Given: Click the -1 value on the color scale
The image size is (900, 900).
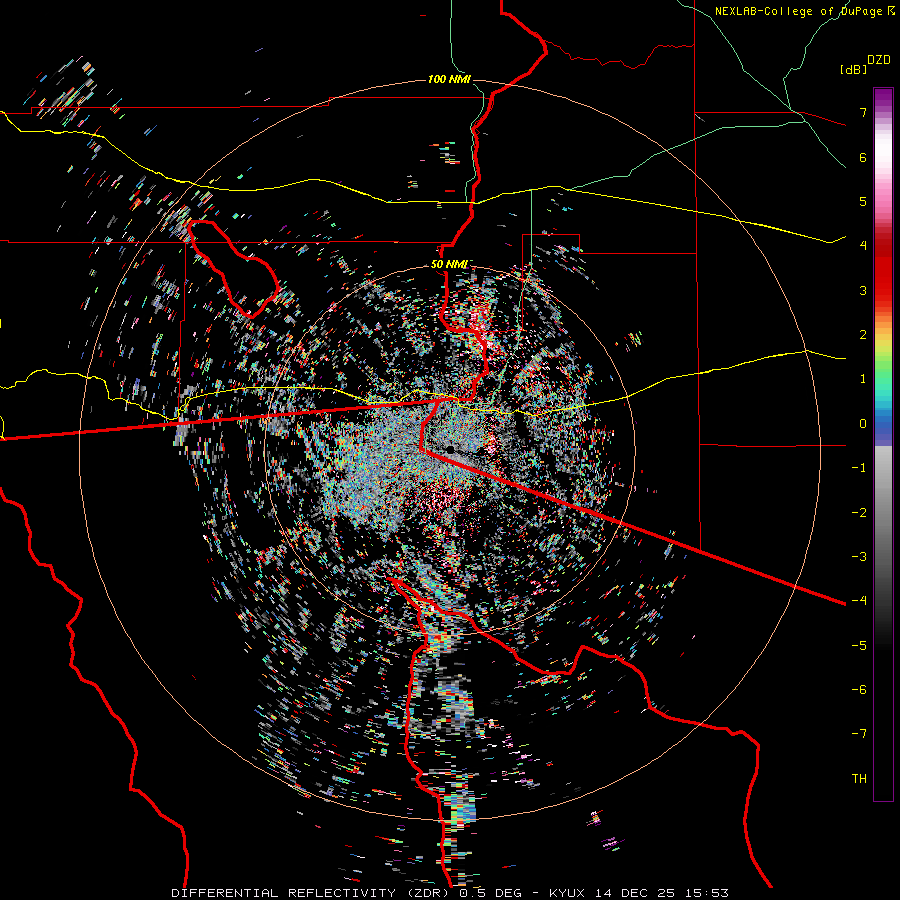Looking at the screenshot, I should 859,468.
